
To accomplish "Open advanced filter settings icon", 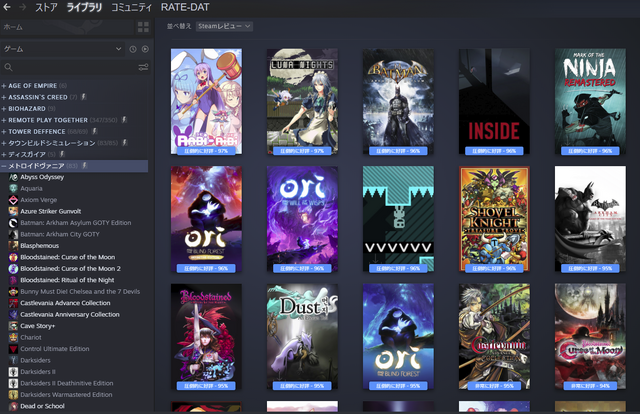I will (143, 67).
